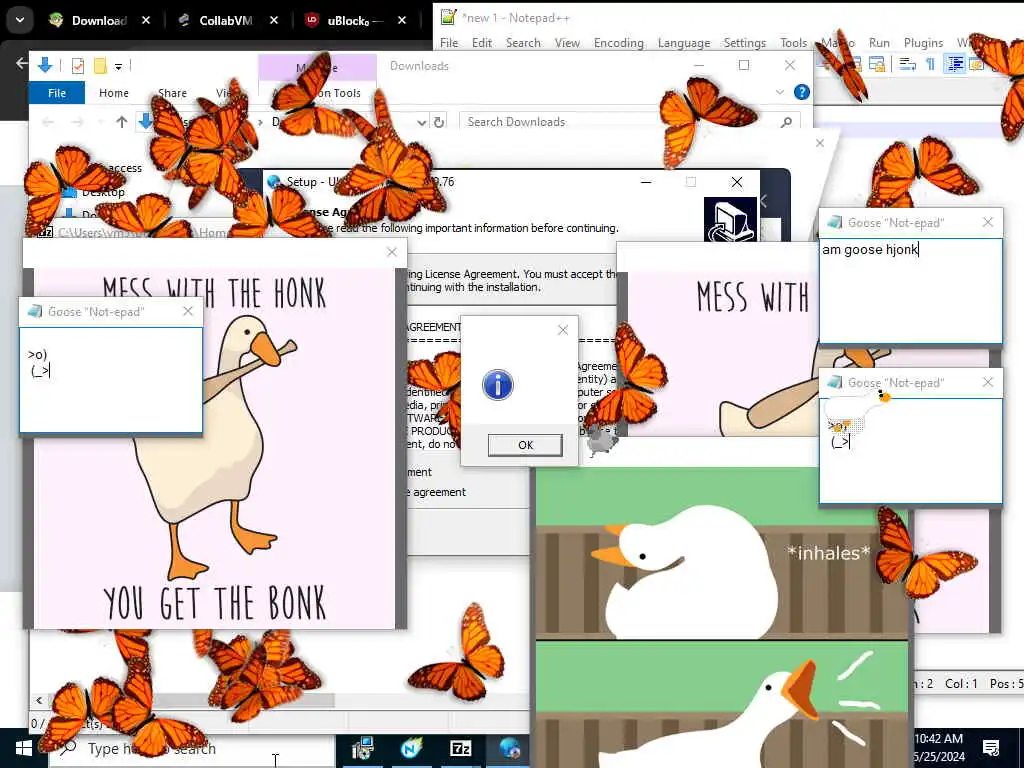
Task: Open the Share ribbon tab in Explorer
Action: tap(172, 93)
